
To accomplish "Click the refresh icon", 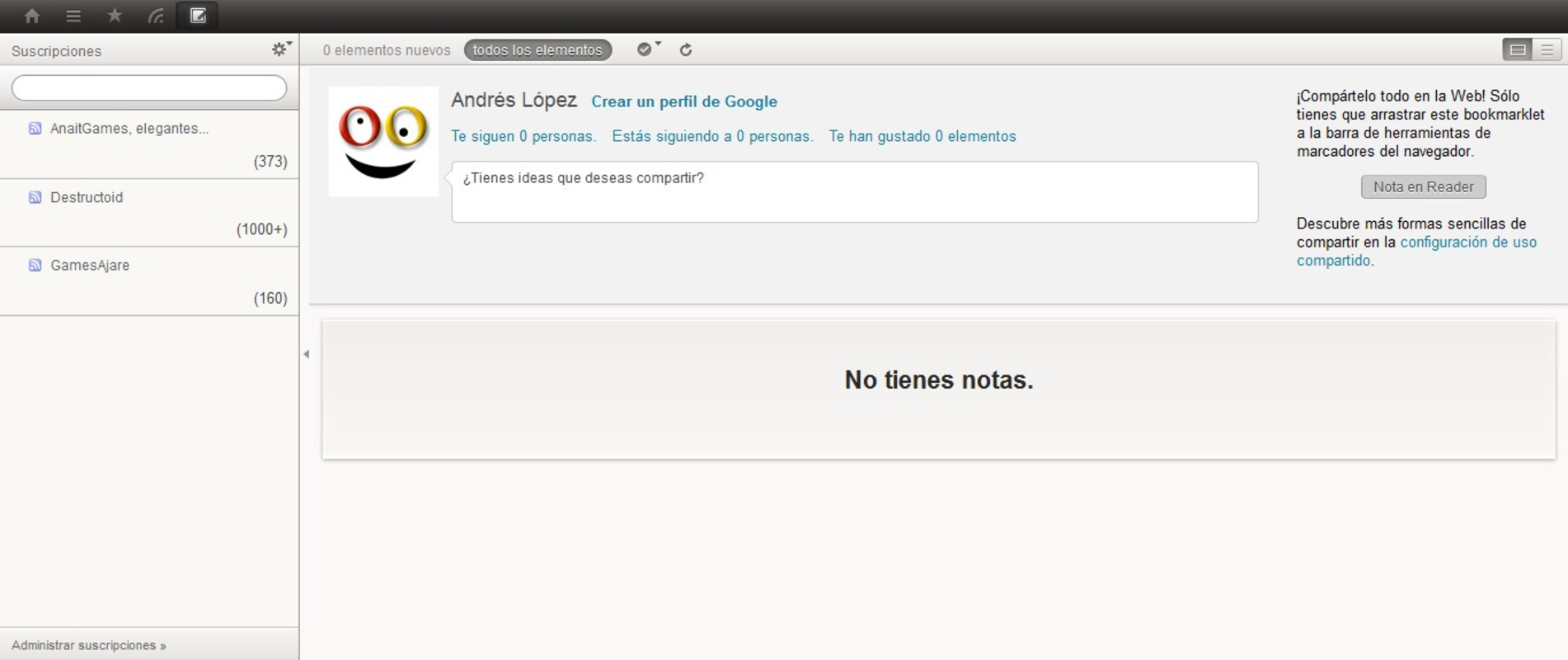I will (x=685, y=50).
